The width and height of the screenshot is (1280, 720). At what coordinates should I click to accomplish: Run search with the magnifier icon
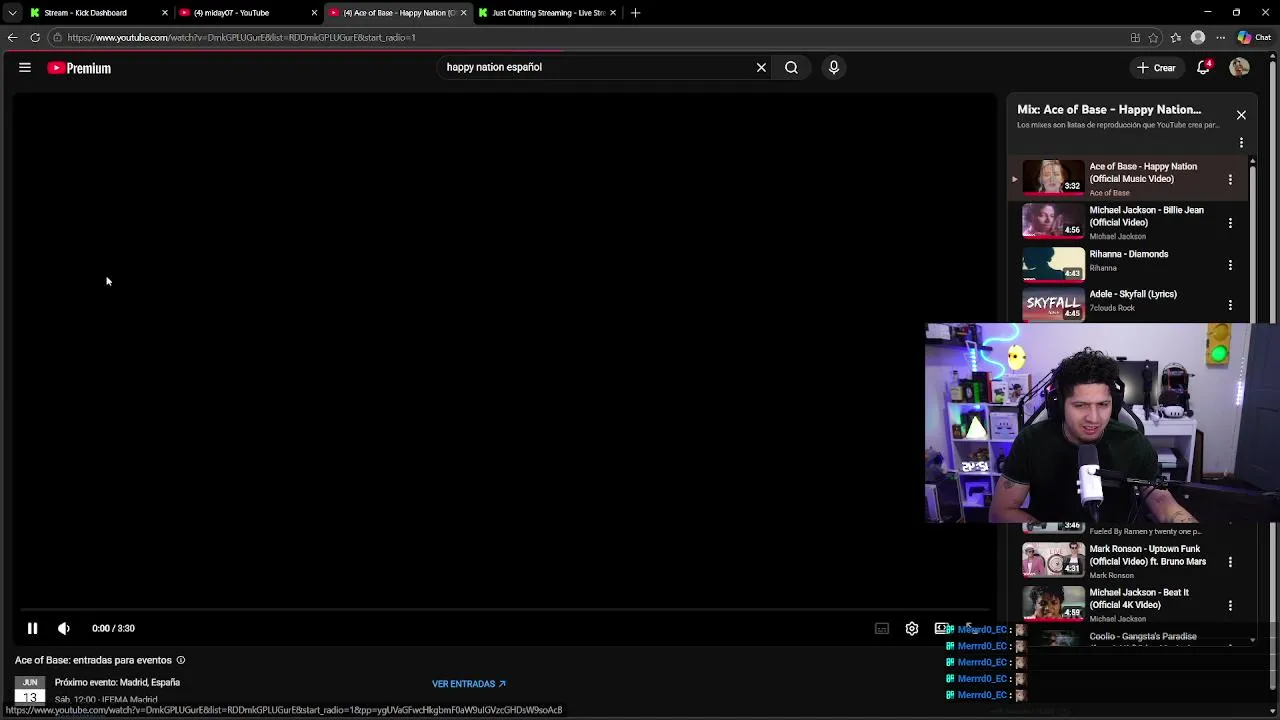pyautogui.click(x=791, y=68)
